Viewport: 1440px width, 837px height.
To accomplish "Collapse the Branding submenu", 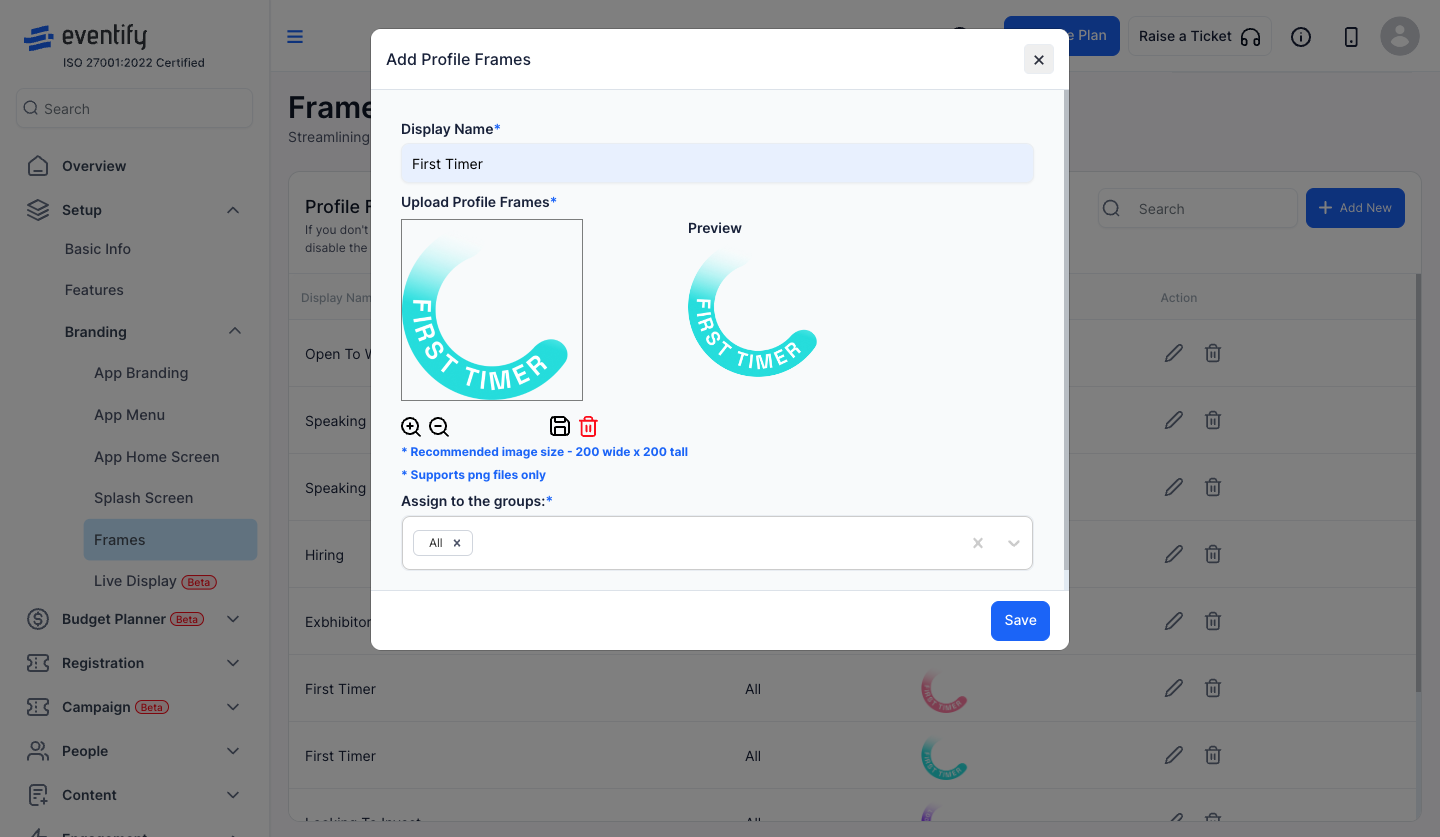I will (234, 331).
